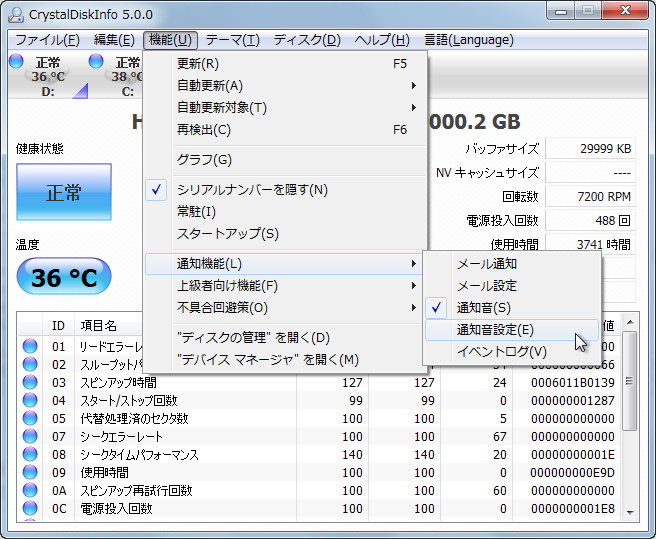The width and height of the screenshot is (656, 539).
Task: Toggle シリアルナンバーを隠す(N) checked option
Action: coord(285,190)
